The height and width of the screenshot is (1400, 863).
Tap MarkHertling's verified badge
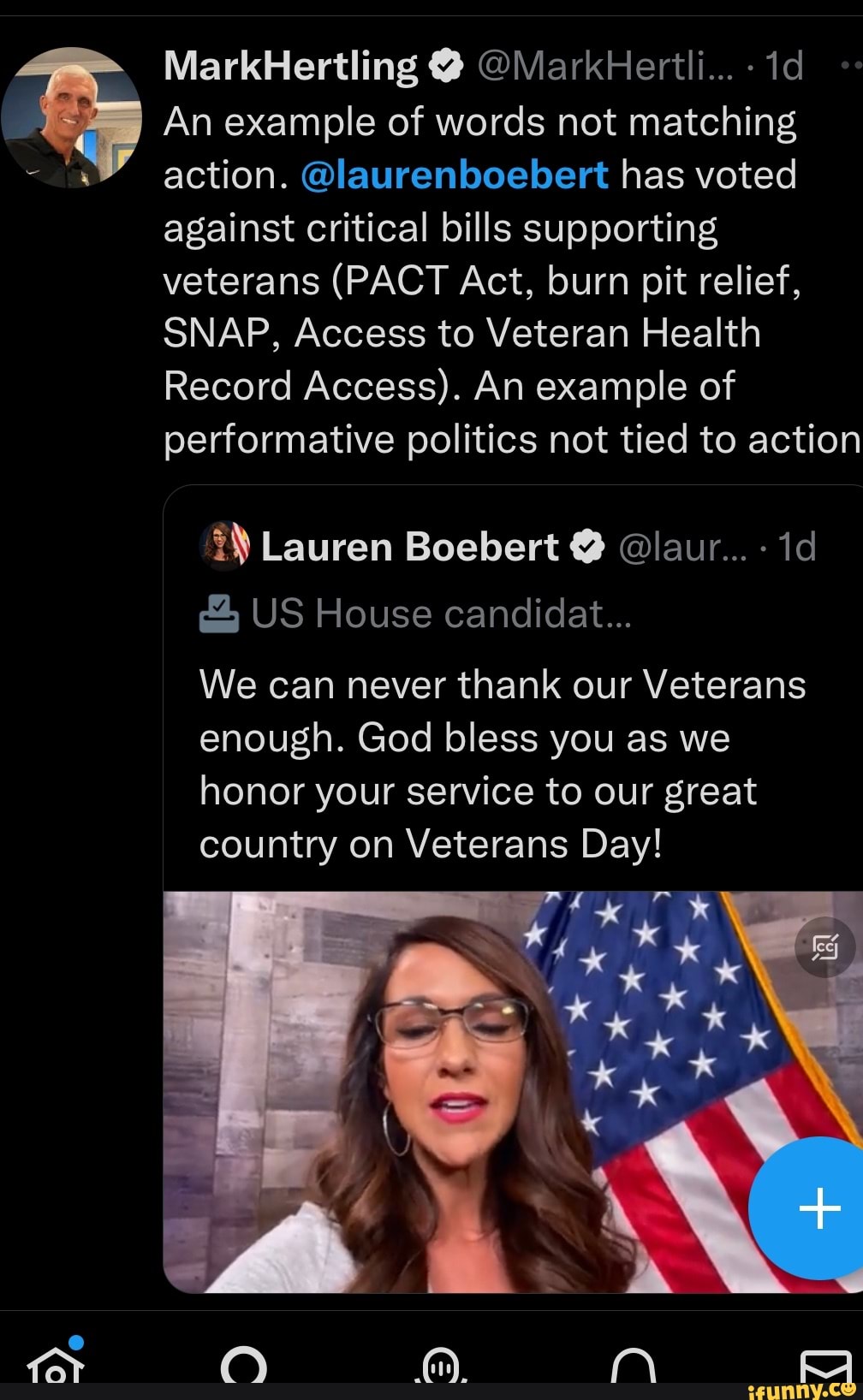445,66
